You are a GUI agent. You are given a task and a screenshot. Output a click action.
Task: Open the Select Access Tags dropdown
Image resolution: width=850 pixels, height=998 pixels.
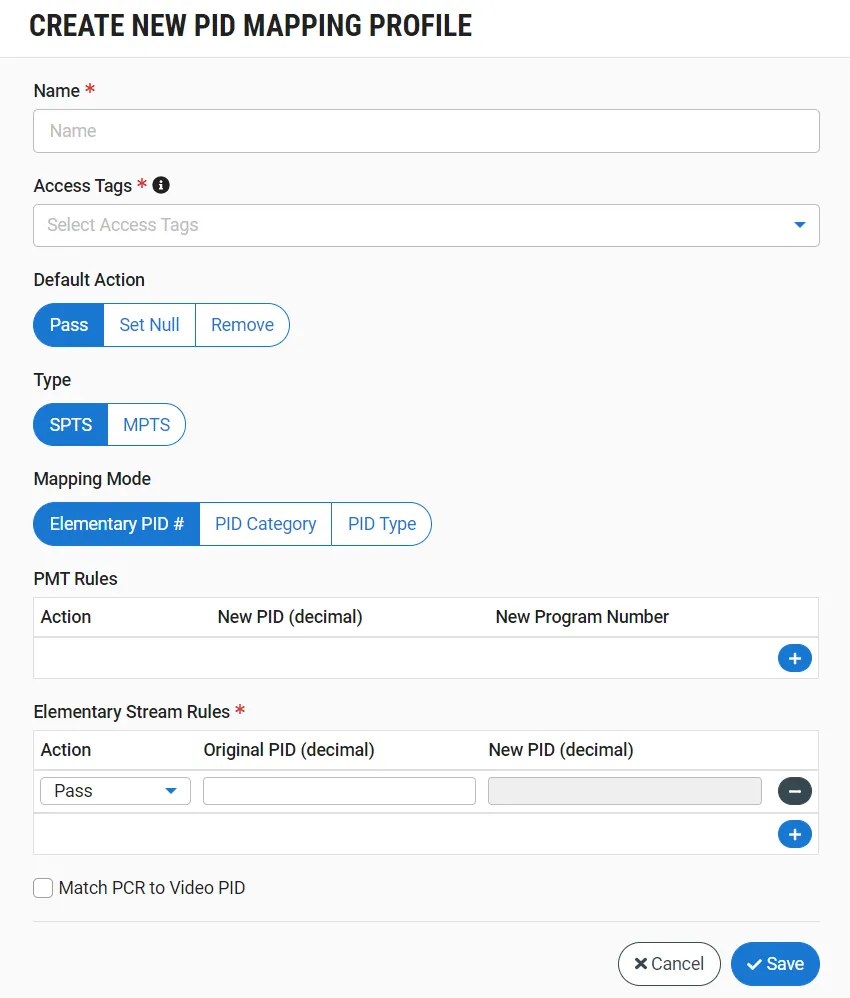[x=426, y=225]
